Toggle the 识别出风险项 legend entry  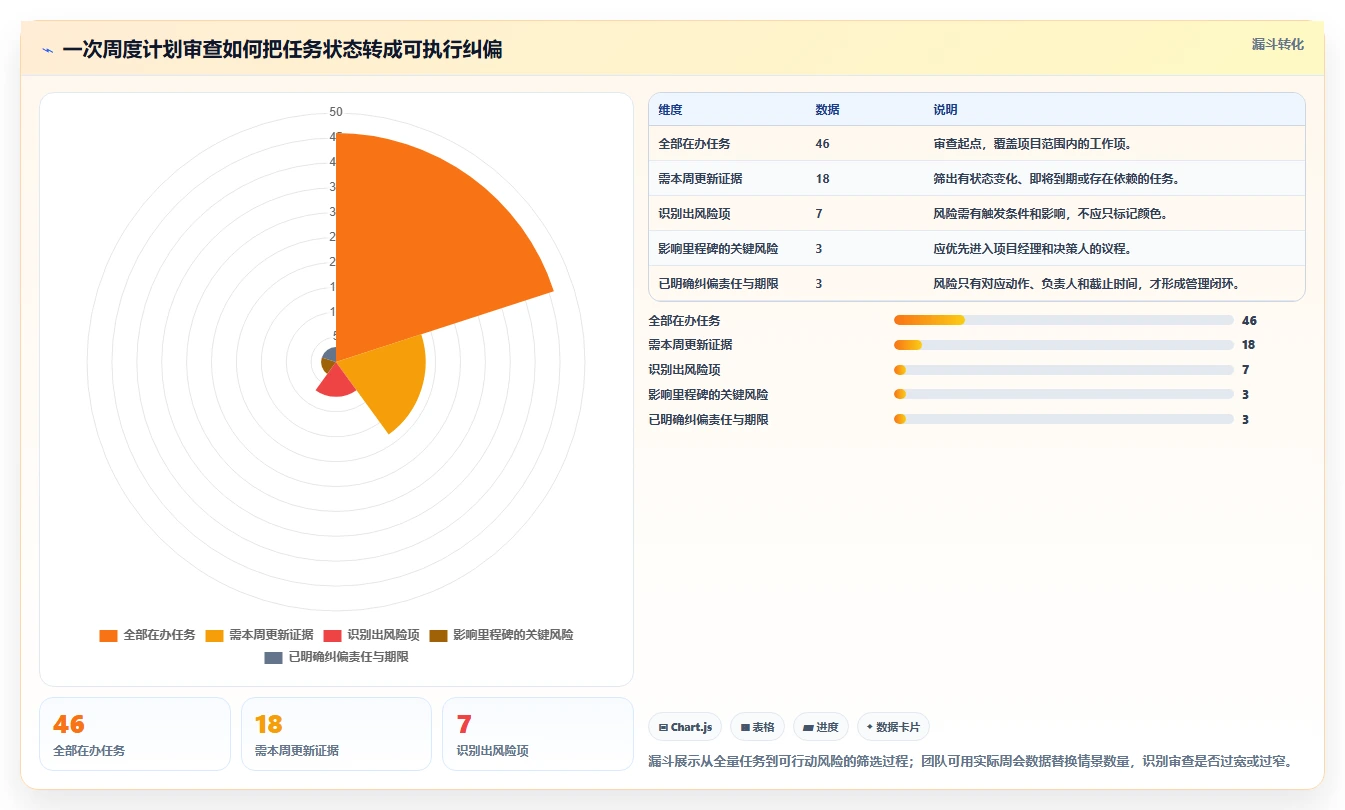pyautogui.click(x=371, y=635)
